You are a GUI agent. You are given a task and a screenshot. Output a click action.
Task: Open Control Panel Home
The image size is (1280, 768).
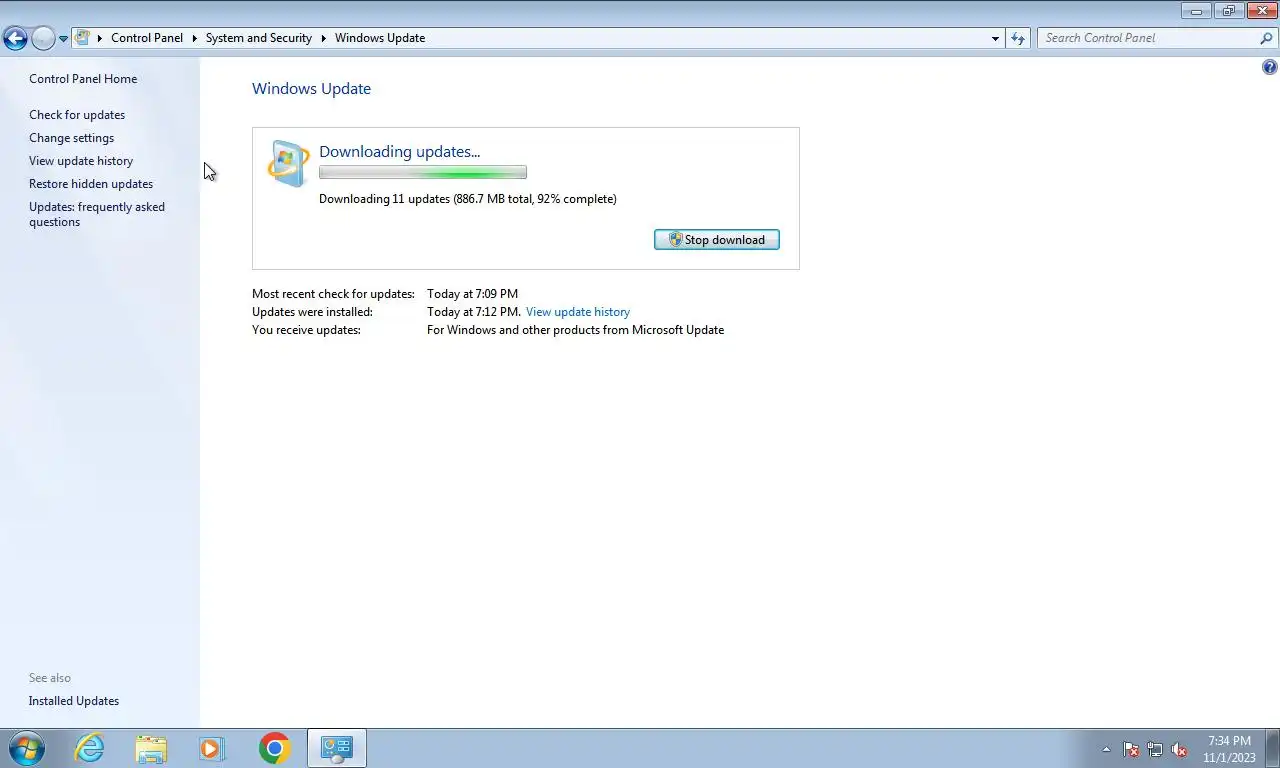(83, 79)
